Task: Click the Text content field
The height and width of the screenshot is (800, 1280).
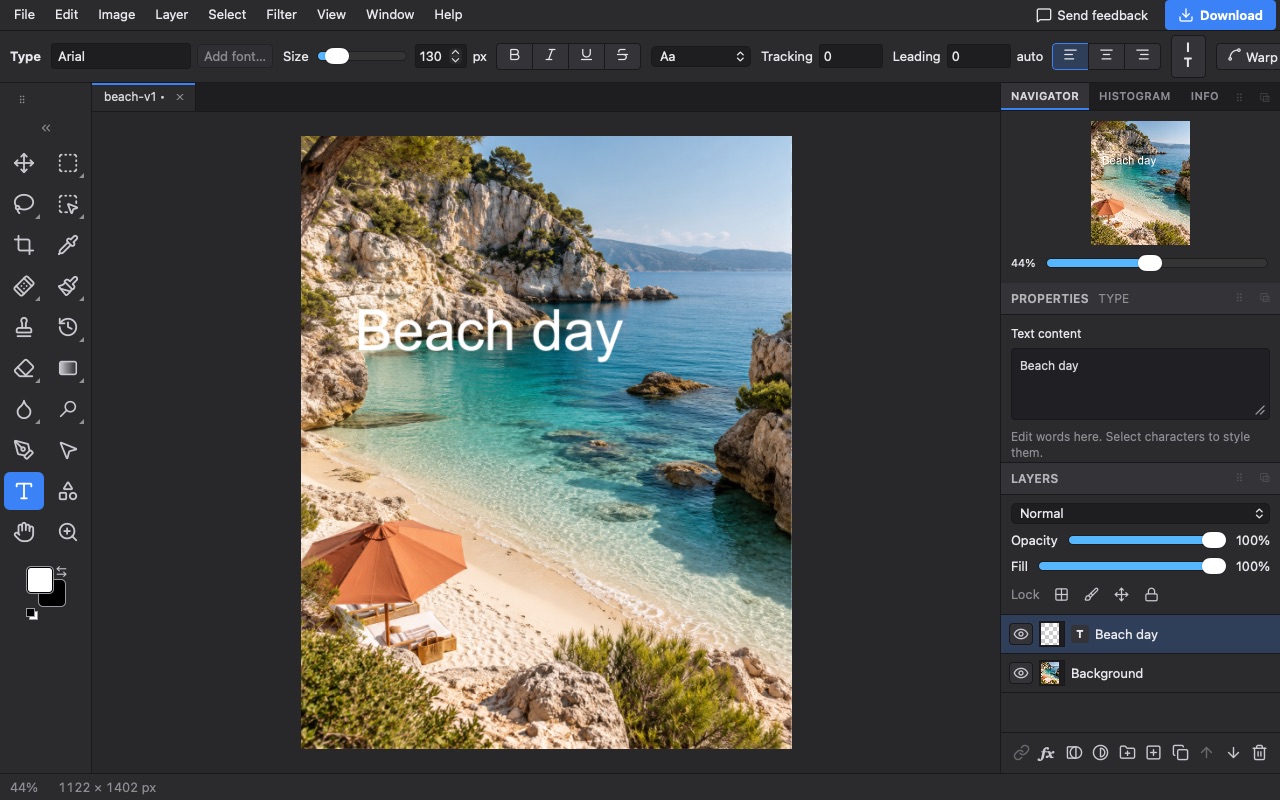Action: [x=1140, y=383]
